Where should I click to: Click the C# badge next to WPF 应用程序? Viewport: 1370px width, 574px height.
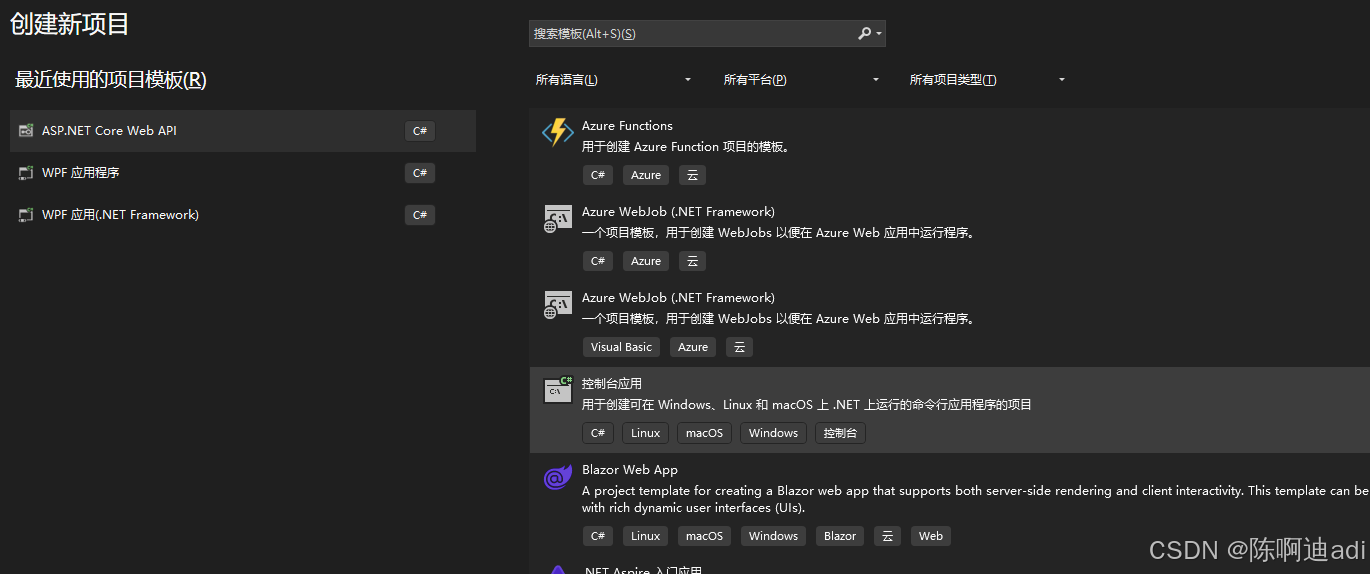(420, 173)
